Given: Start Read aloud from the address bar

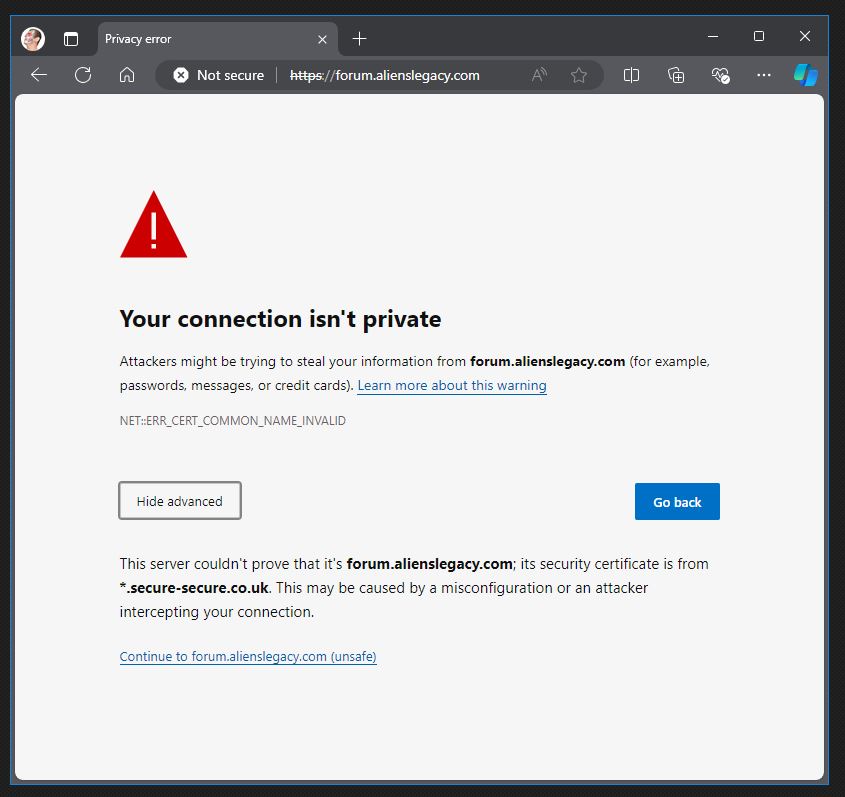Looking at the screenshot, I should coord(539,75).
